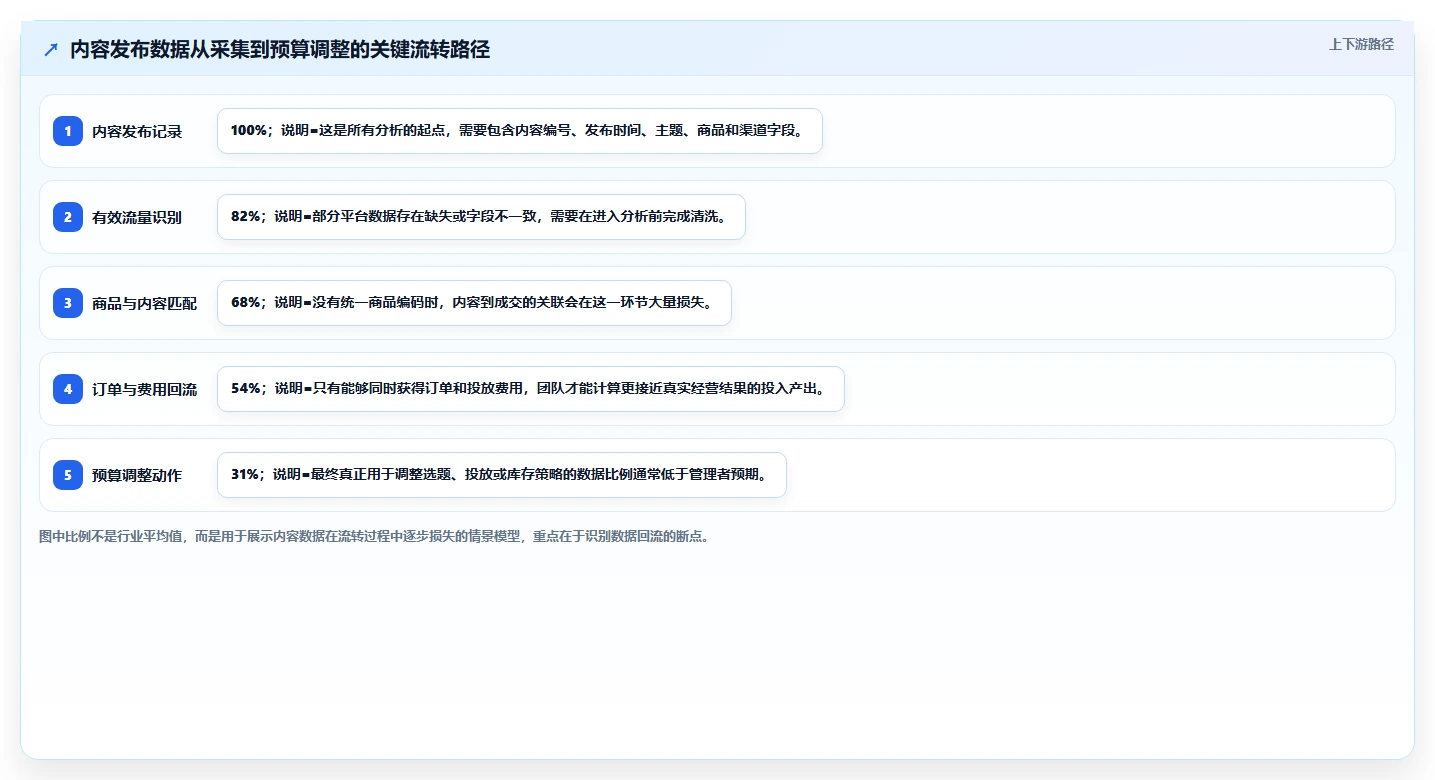Image resolution: width=1435 pixels, height=780 pixels.
Task: Click the step 4 number badge
Action: (68, 389)
